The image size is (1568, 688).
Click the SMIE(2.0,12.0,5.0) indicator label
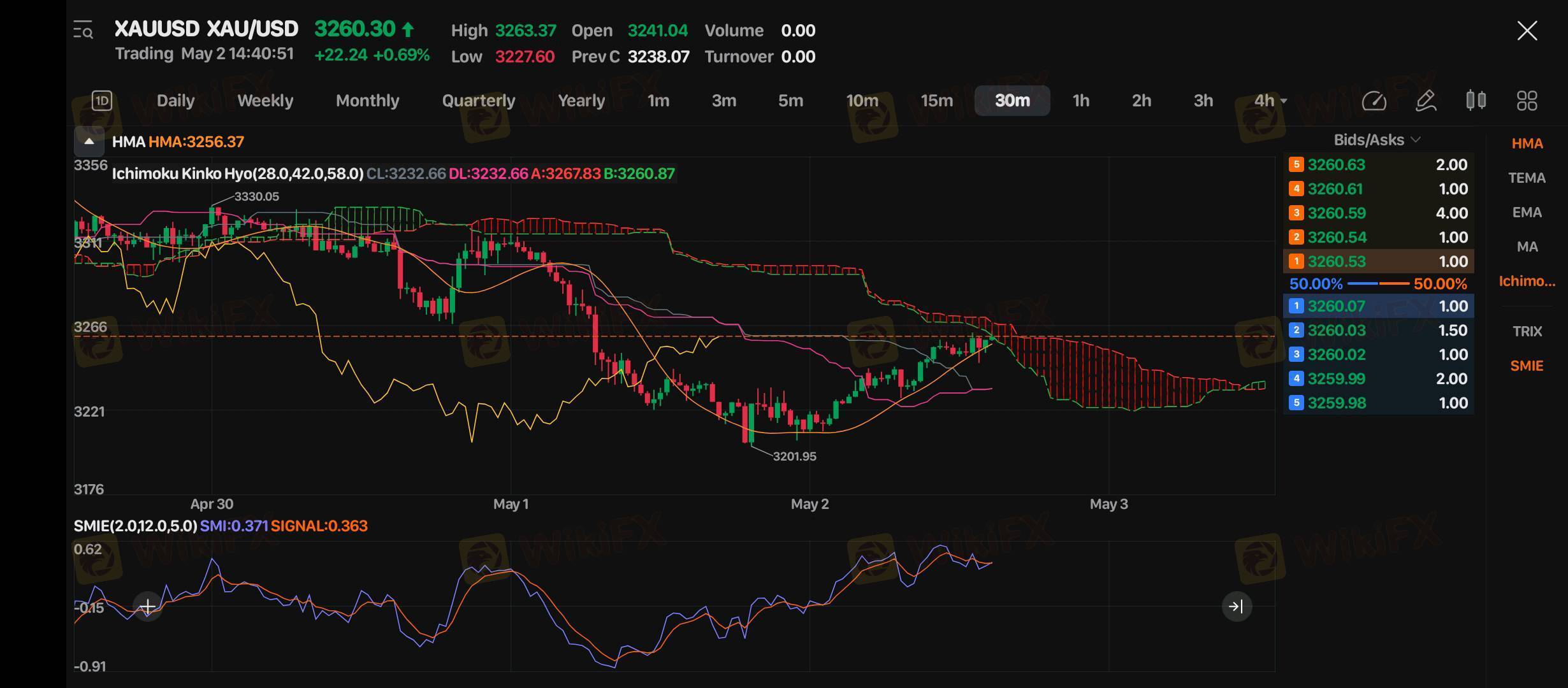[x=135, y=526]
